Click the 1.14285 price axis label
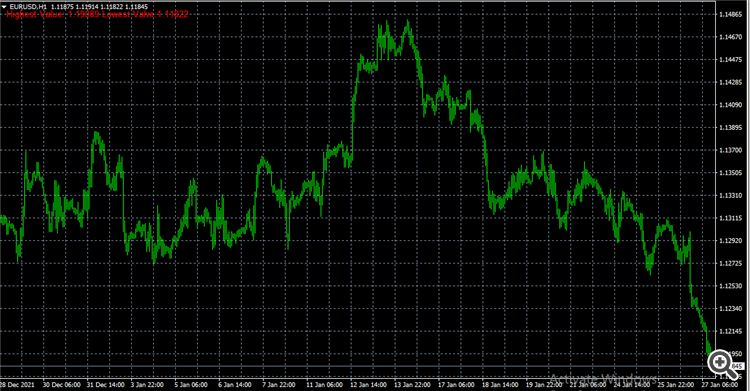Screen dimensions: 750x391 (731, 82)
